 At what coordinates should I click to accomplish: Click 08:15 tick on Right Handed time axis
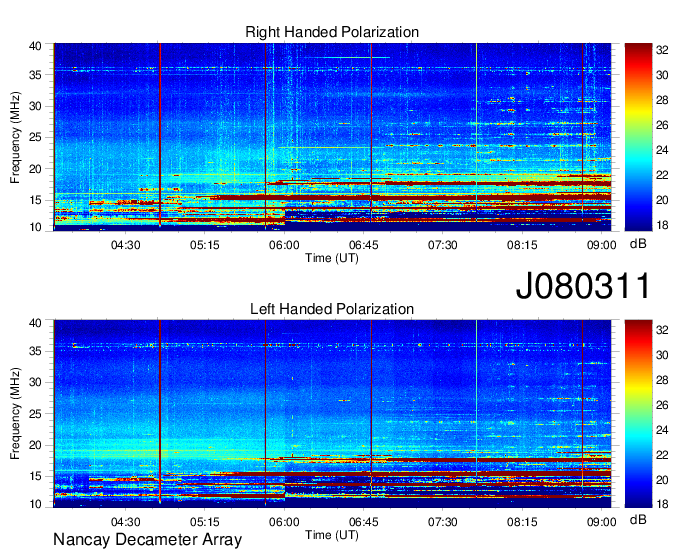(522, 245)
